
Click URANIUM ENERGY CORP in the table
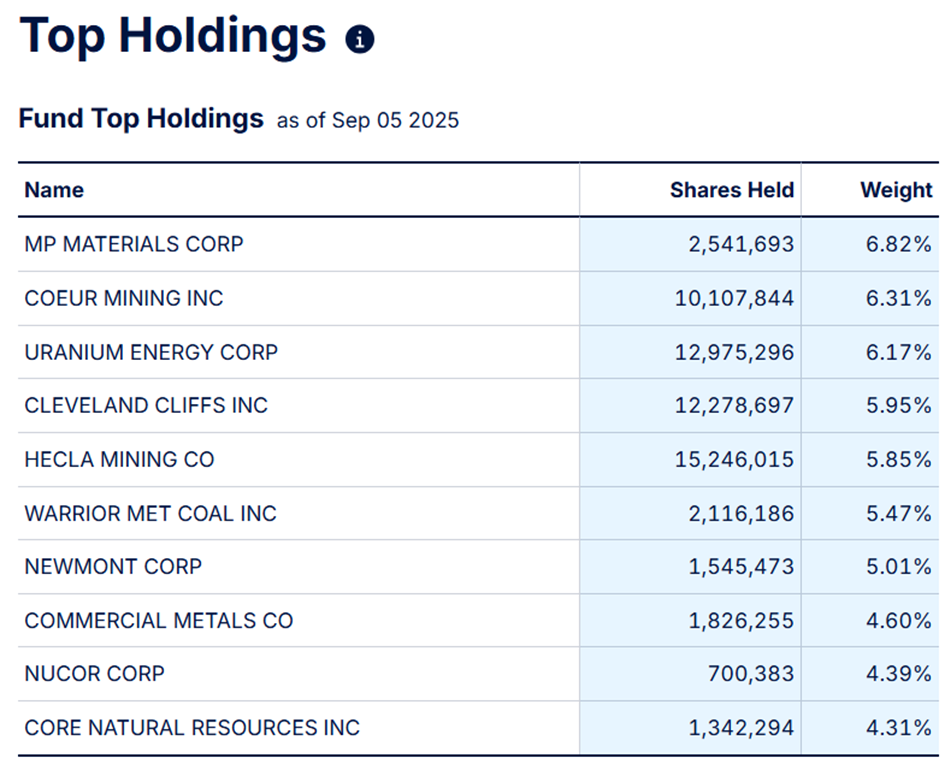pyautogui.click(x=151, y=352)
